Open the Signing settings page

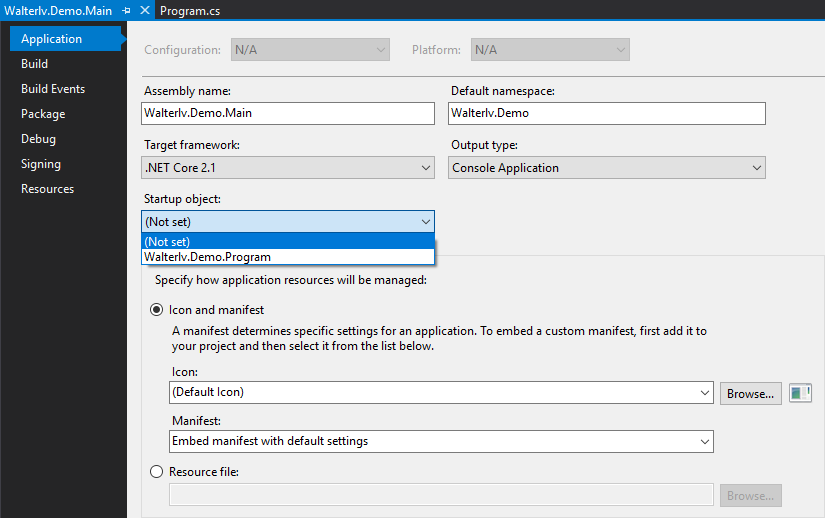coord(41,164)
